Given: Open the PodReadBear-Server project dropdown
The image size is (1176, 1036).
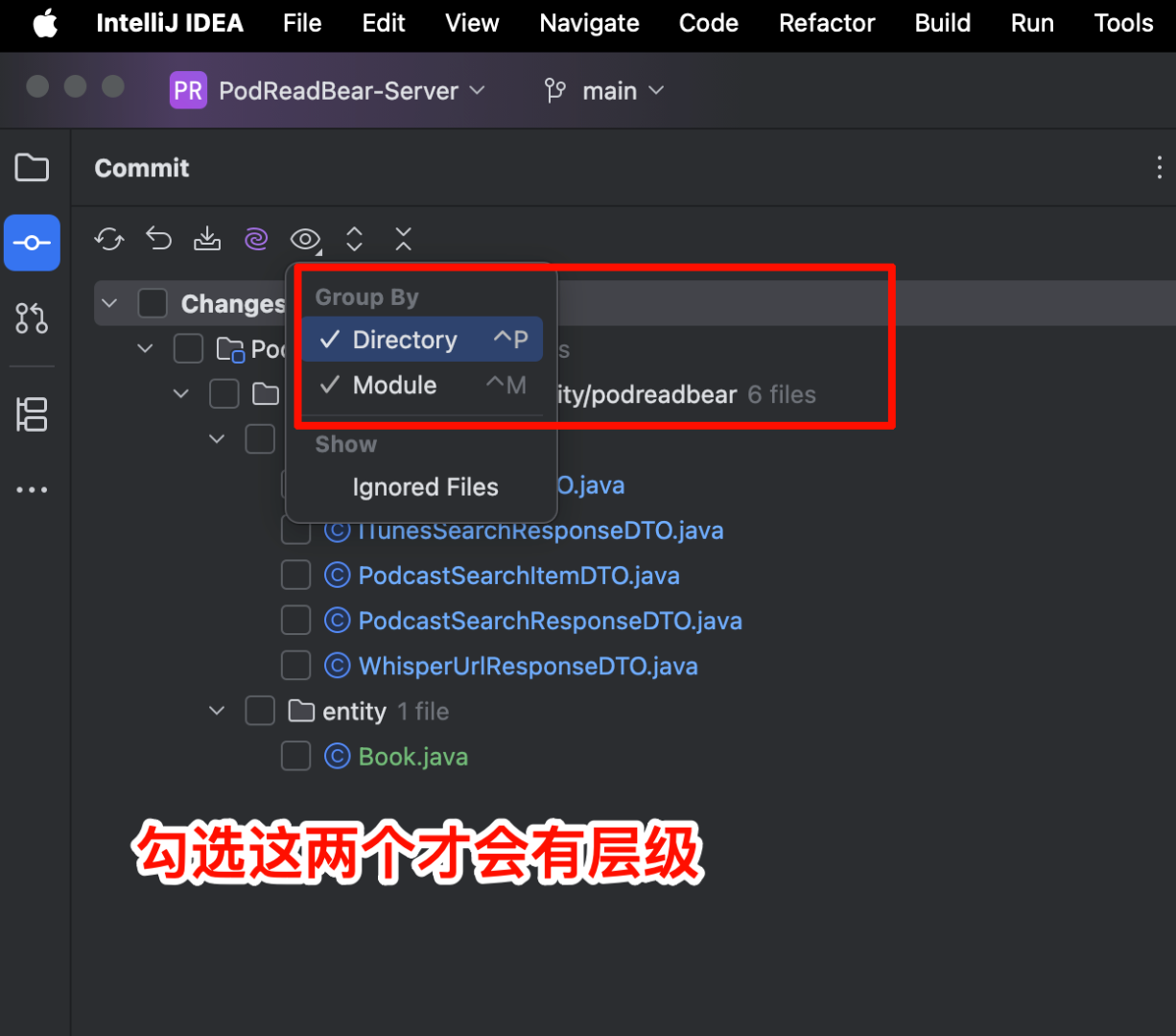Looking at the screenshot, I should click(329, 90).
